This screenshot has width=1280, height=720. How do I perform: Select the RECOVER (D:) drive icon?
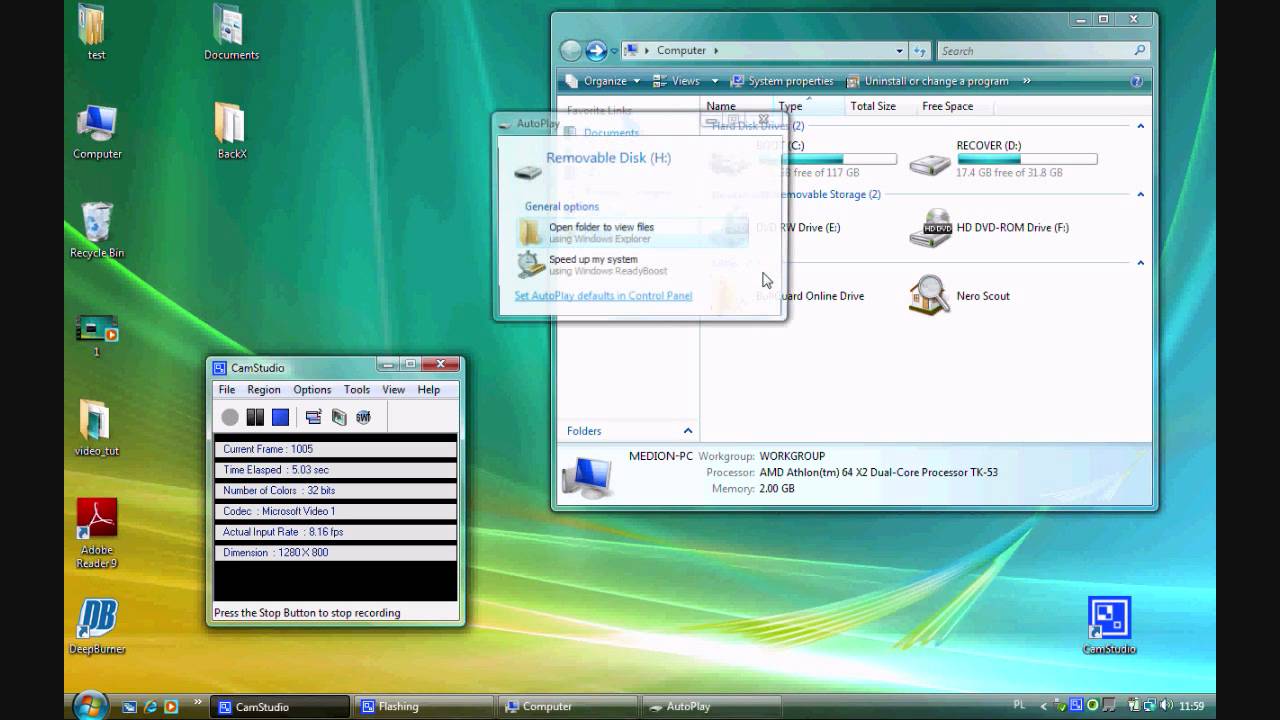pos(930,163)
